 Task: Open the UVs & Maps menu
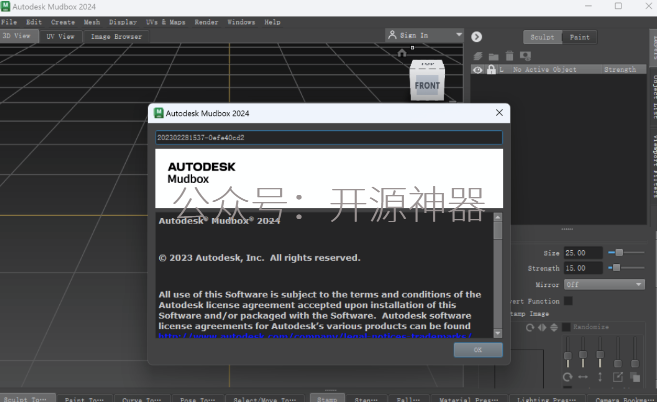(166, 22)
